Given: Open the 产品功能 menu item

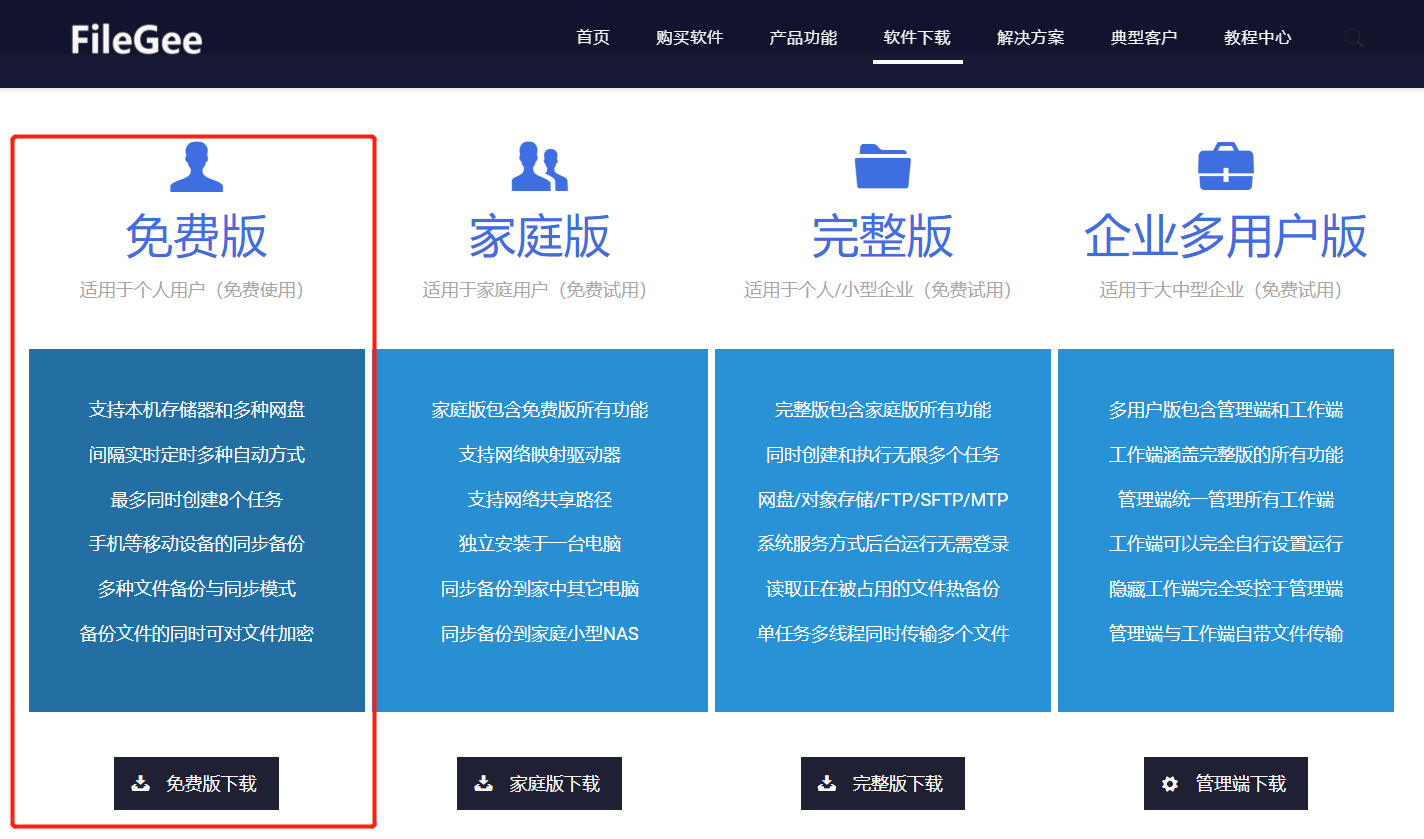Looking at the screenshot, I should point(803,38).
